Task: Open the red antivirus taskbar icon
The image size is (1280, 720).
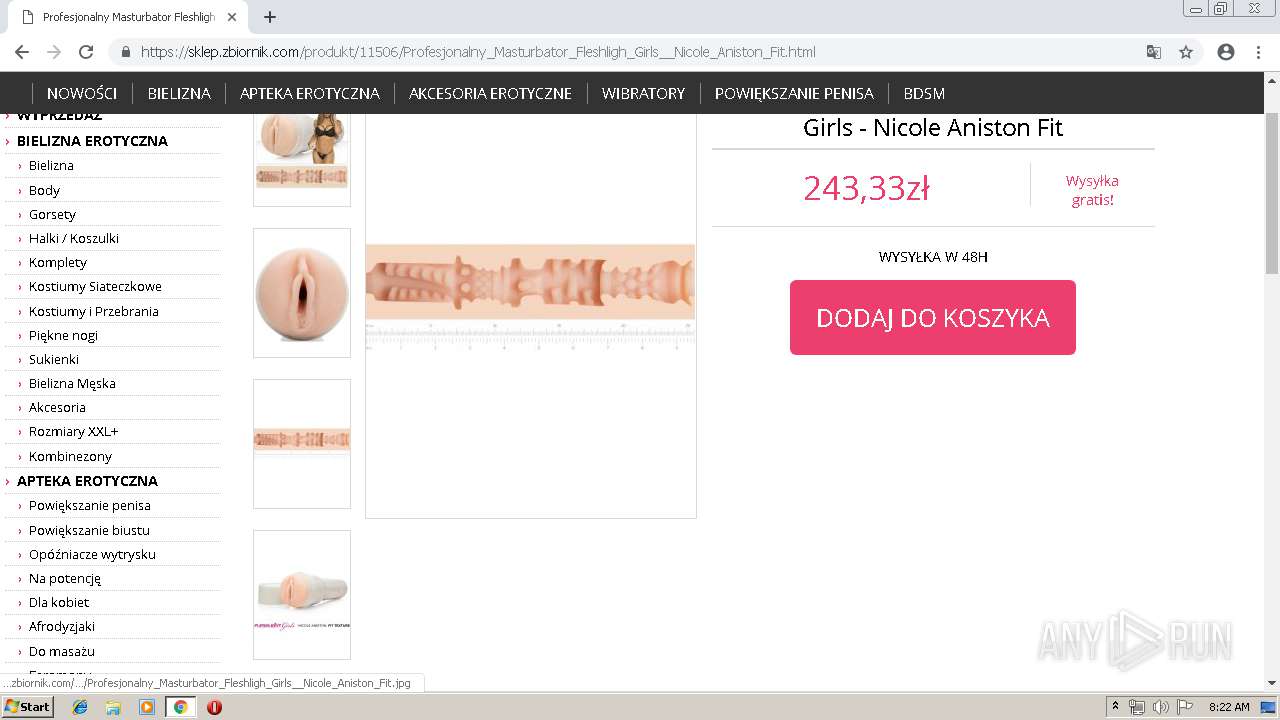Action: [214, 707]
